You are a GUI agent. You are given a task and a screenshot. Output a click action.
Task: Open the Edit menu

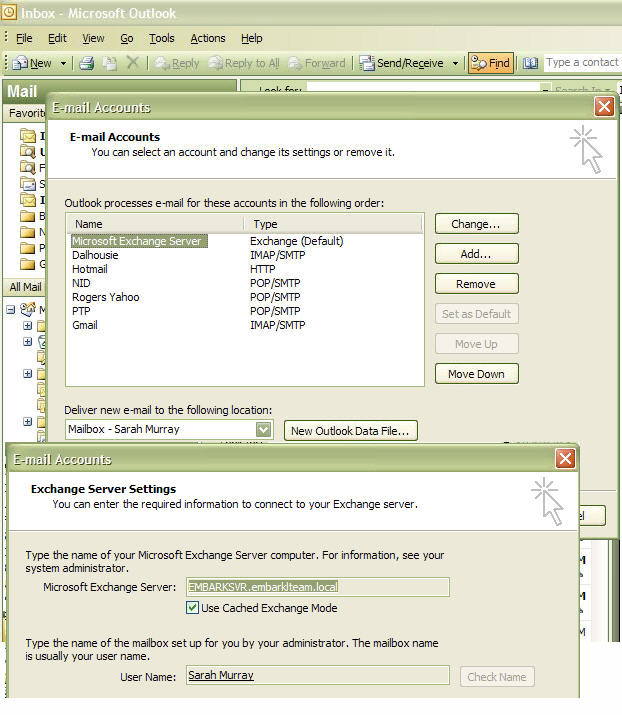pyautogui.click(x=57, y=38)
